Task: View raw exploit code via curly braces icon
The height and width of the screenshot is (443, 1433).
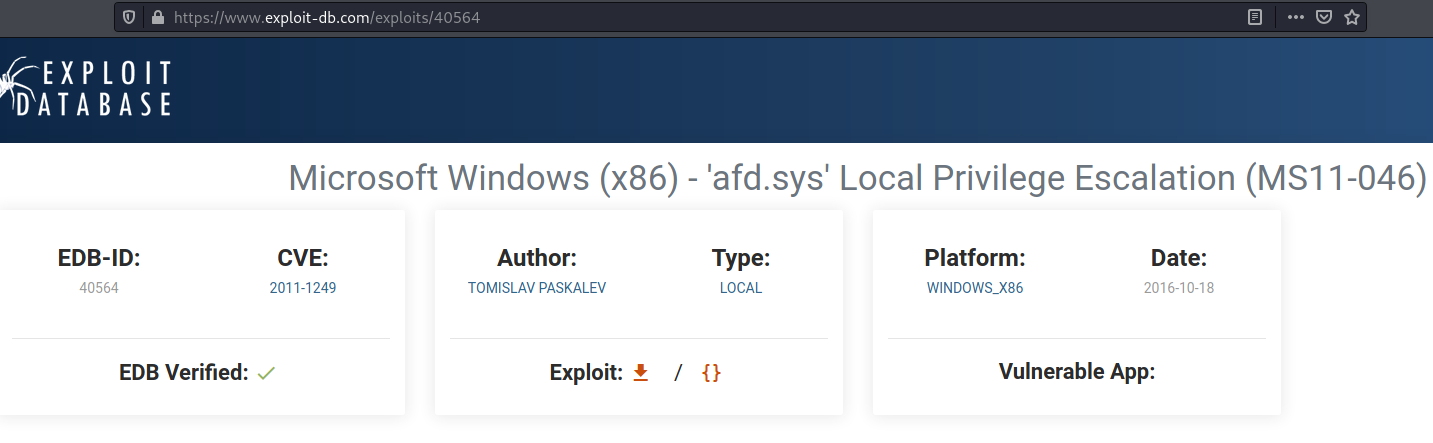Action: coord(711,373)
